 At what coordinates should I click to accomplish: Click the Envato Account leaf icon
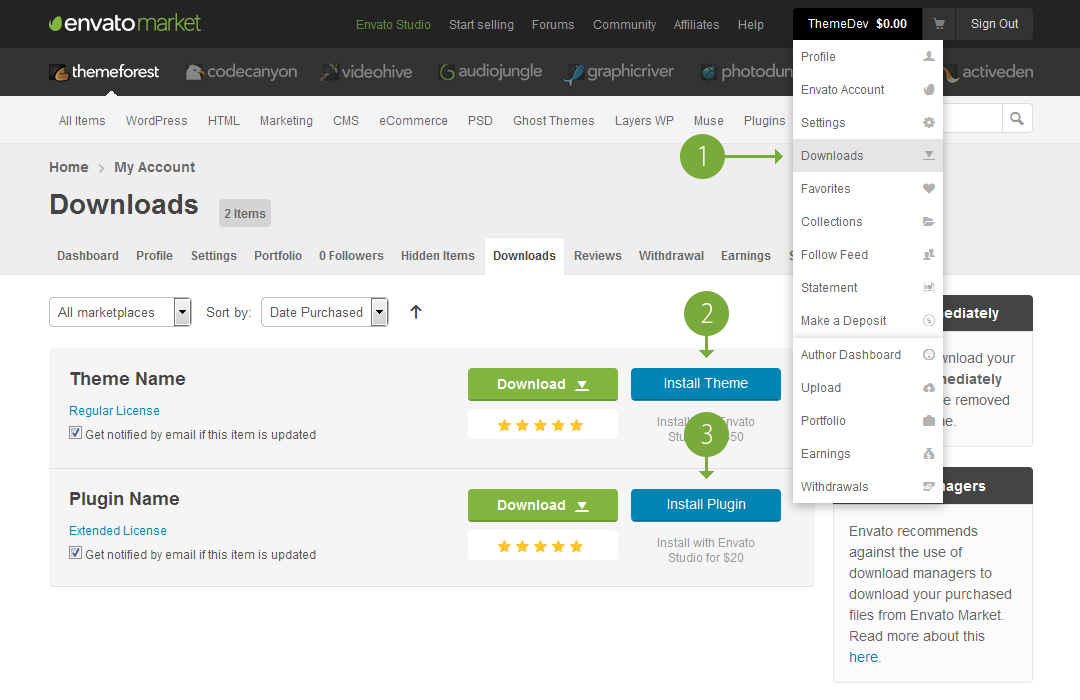click(x=928, y=90)
